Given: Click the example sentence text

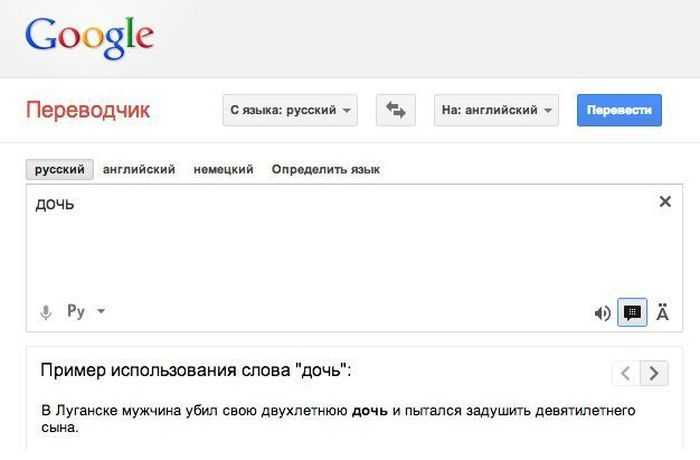Looking at the screenshot, I should point(338,418).
